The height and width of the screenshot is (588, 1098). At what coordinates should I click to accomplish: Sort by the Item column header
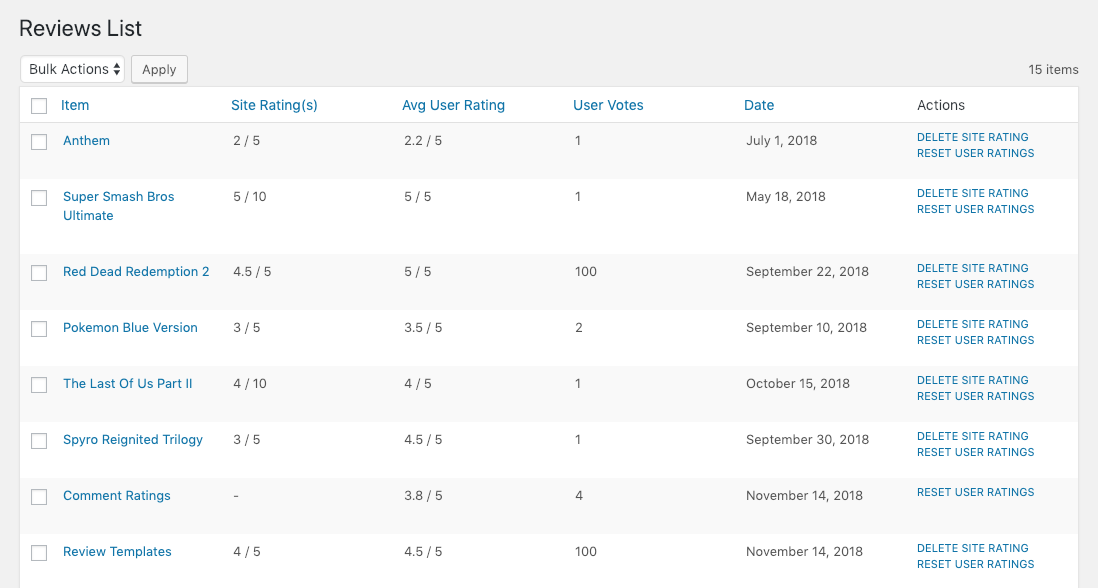click(75, 105)
